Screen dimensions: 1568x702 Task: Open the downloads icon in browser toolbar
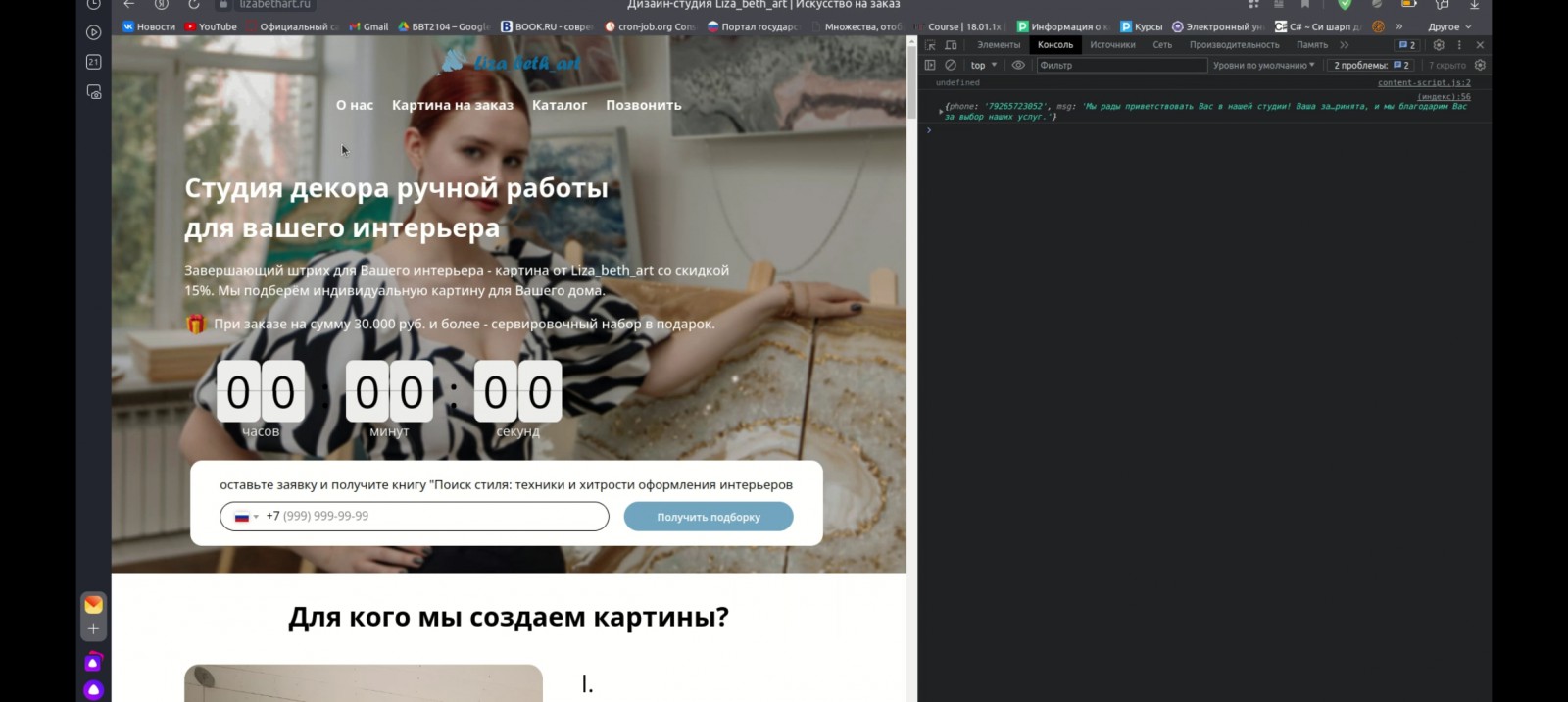[1474, 4]
